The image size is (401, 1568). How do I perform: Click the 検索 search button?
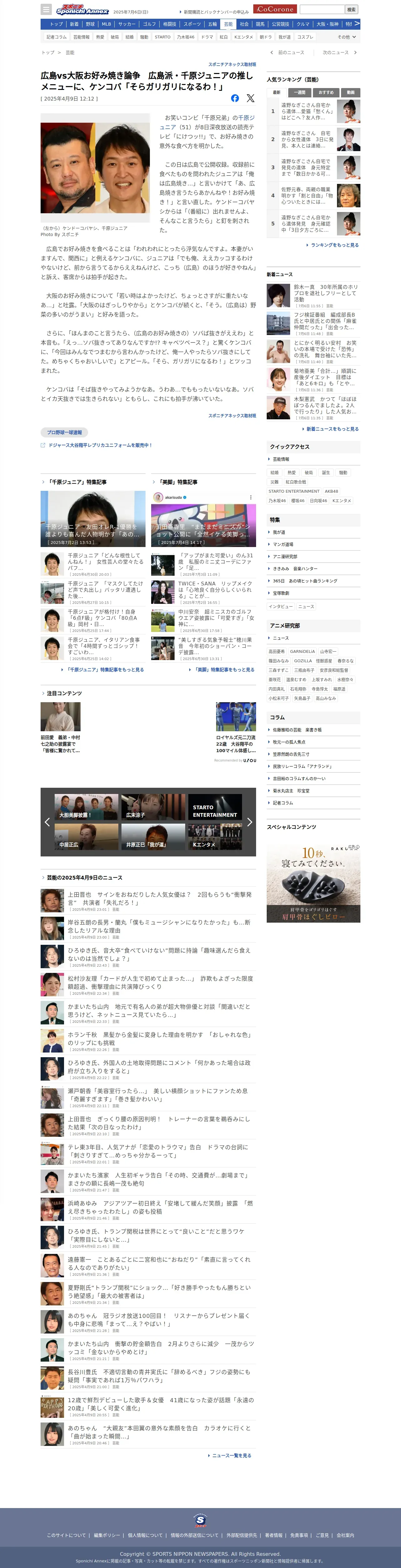[x=351, y=9]
